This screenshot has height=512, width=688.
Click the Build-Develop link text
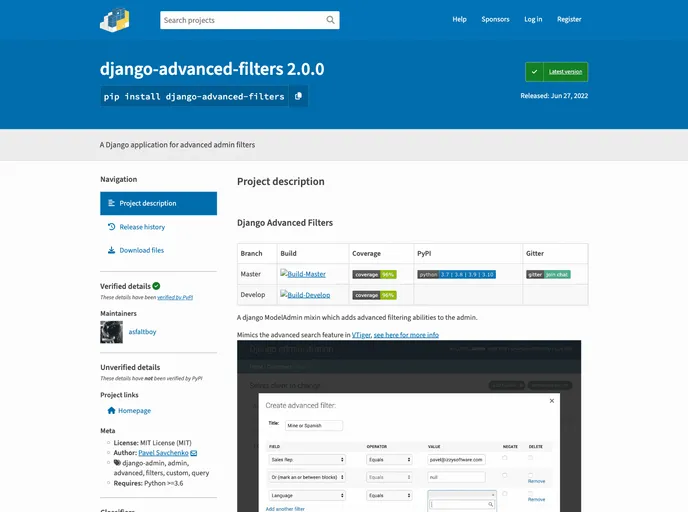309,295
